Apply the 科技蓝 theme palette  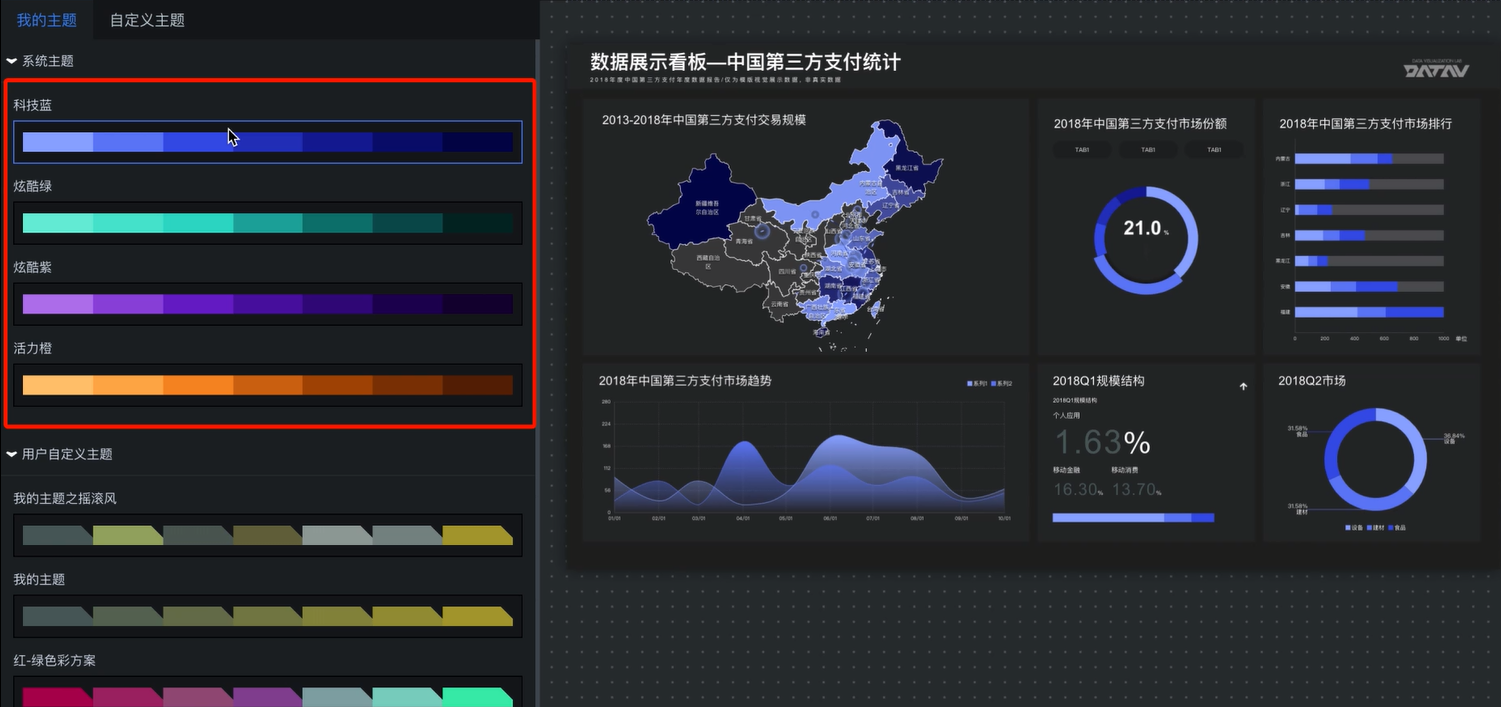(x=268, y=142)
